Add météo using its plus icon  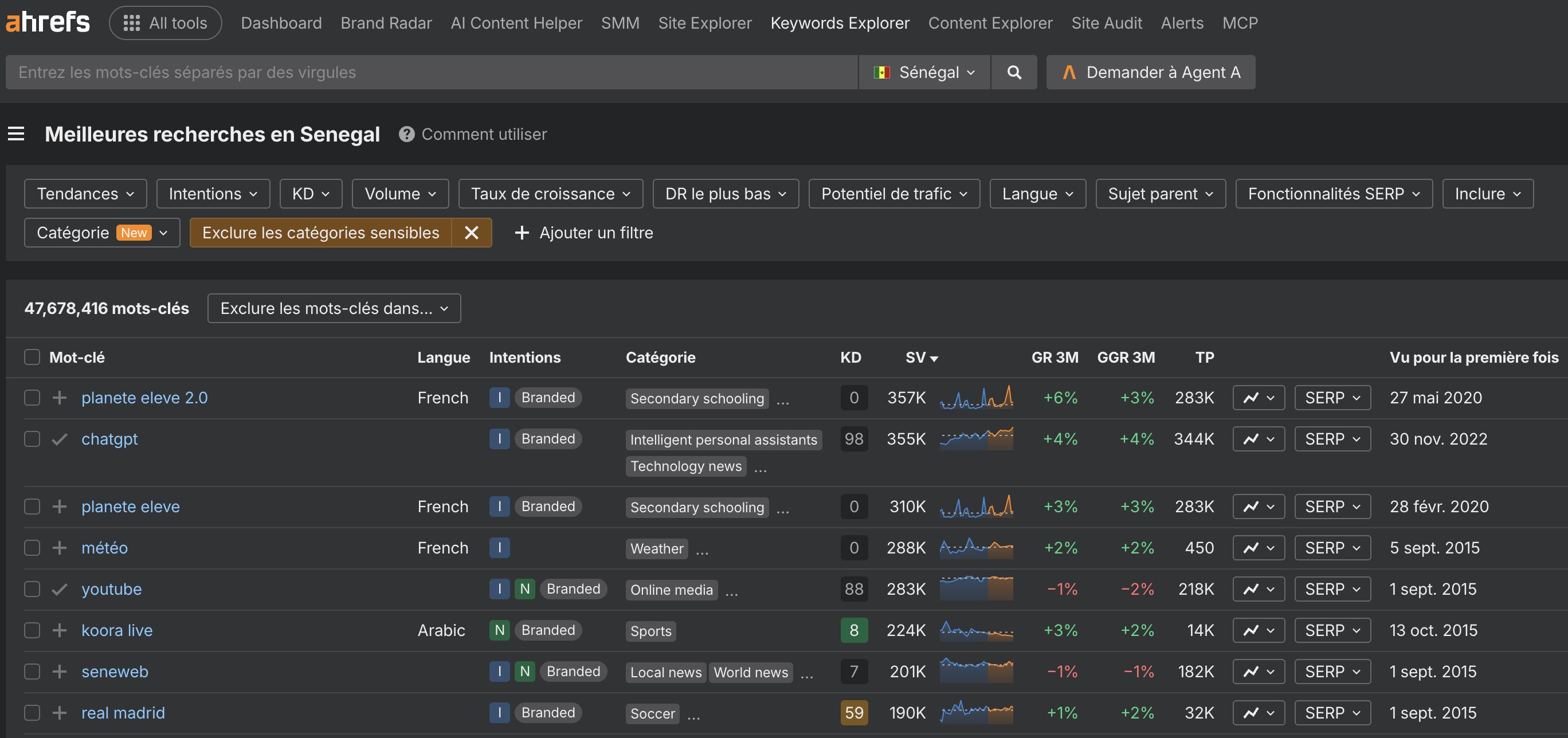pyautogui.click(x=59, y=548)
